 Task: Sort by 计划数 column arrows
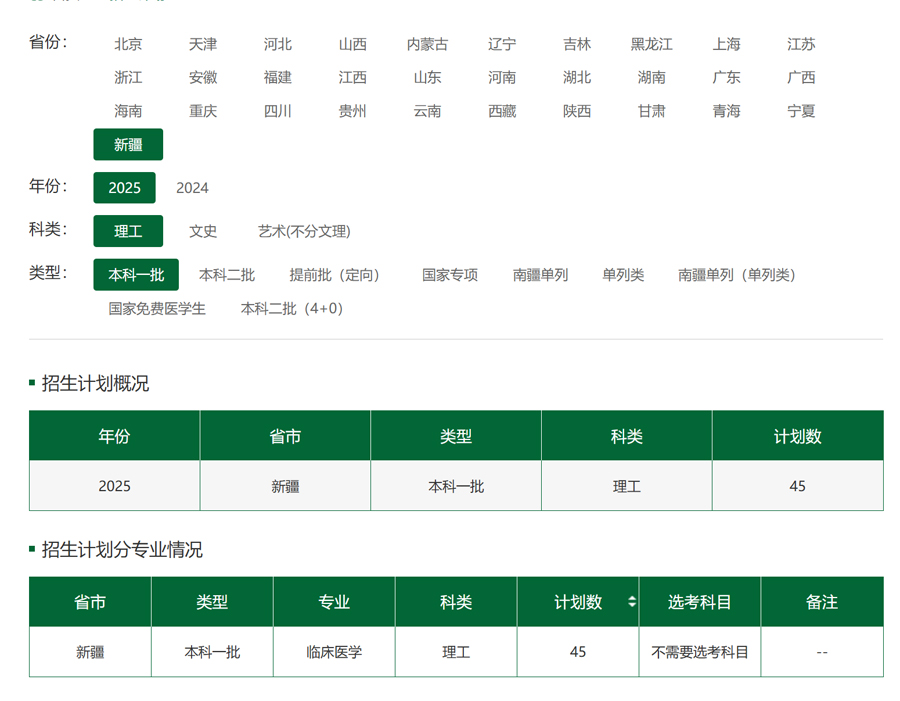point(631,602)
